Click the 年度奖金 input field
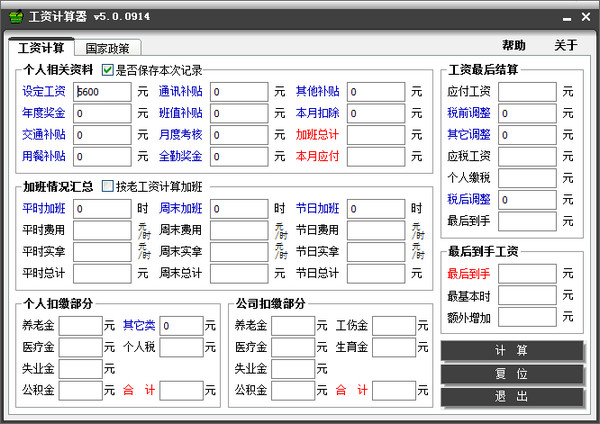The image size is (600, 424). [102, 113]
